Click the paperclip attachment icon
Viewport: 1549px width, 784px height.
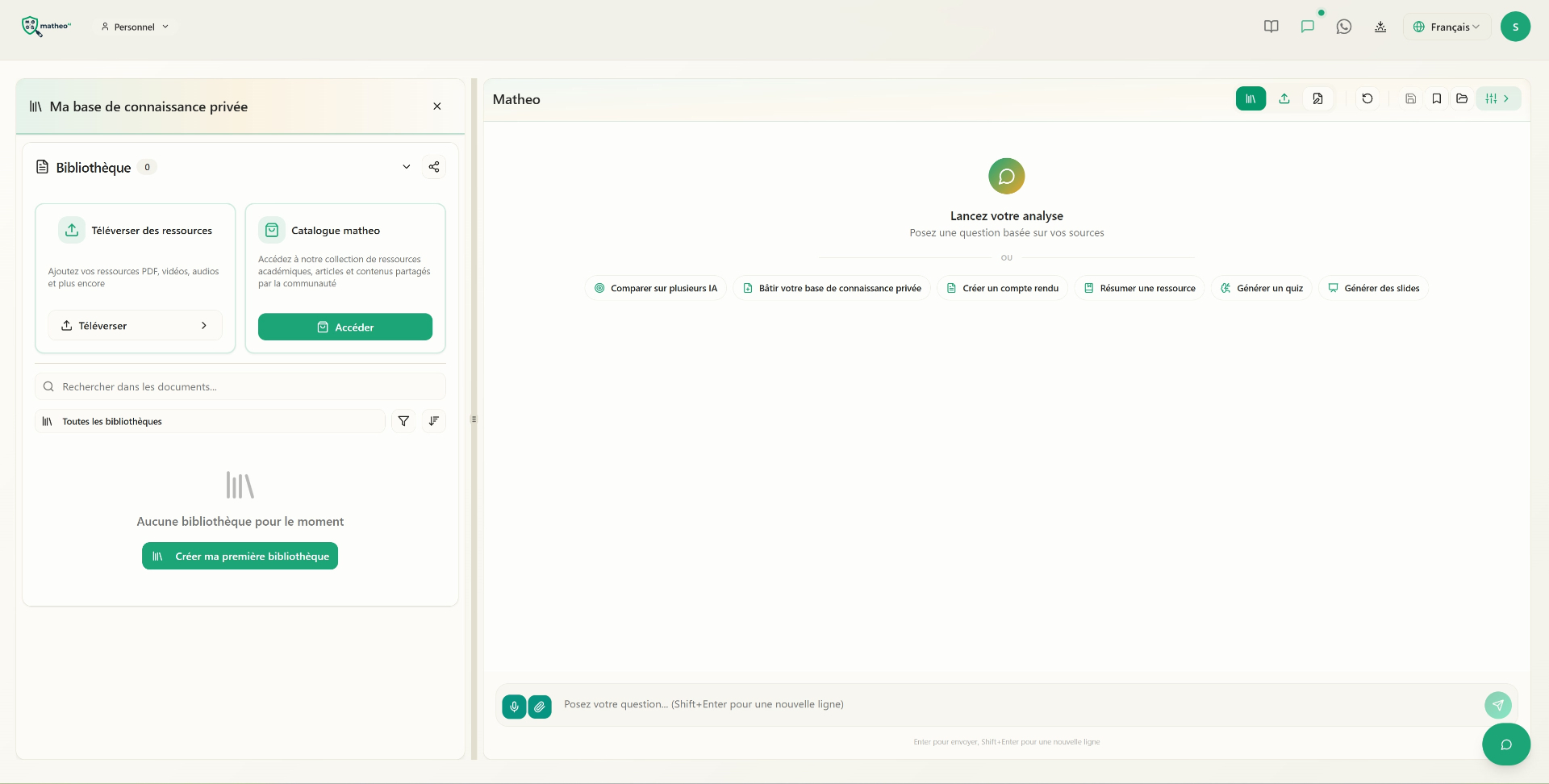coord(540,707)
